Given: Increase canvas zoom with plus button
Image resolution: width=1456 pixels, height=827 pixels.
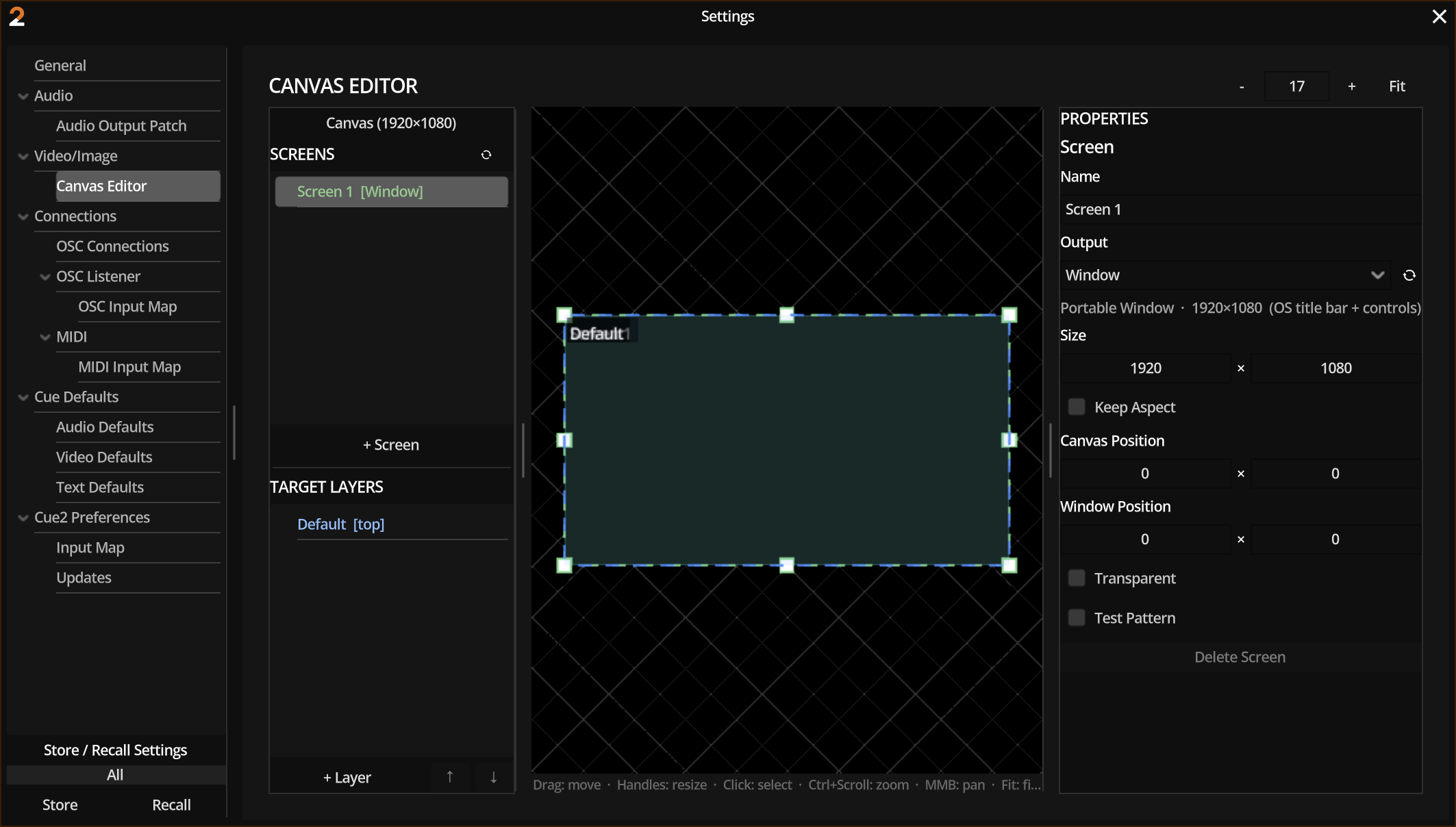Looking at the screenshot, I should 1352,86.
